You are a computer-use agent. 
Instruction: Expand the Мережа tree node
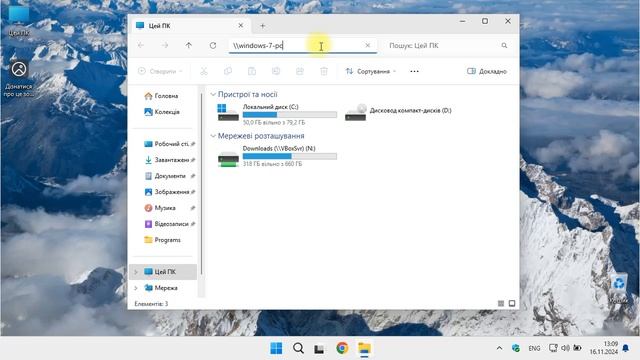(136, 288)
